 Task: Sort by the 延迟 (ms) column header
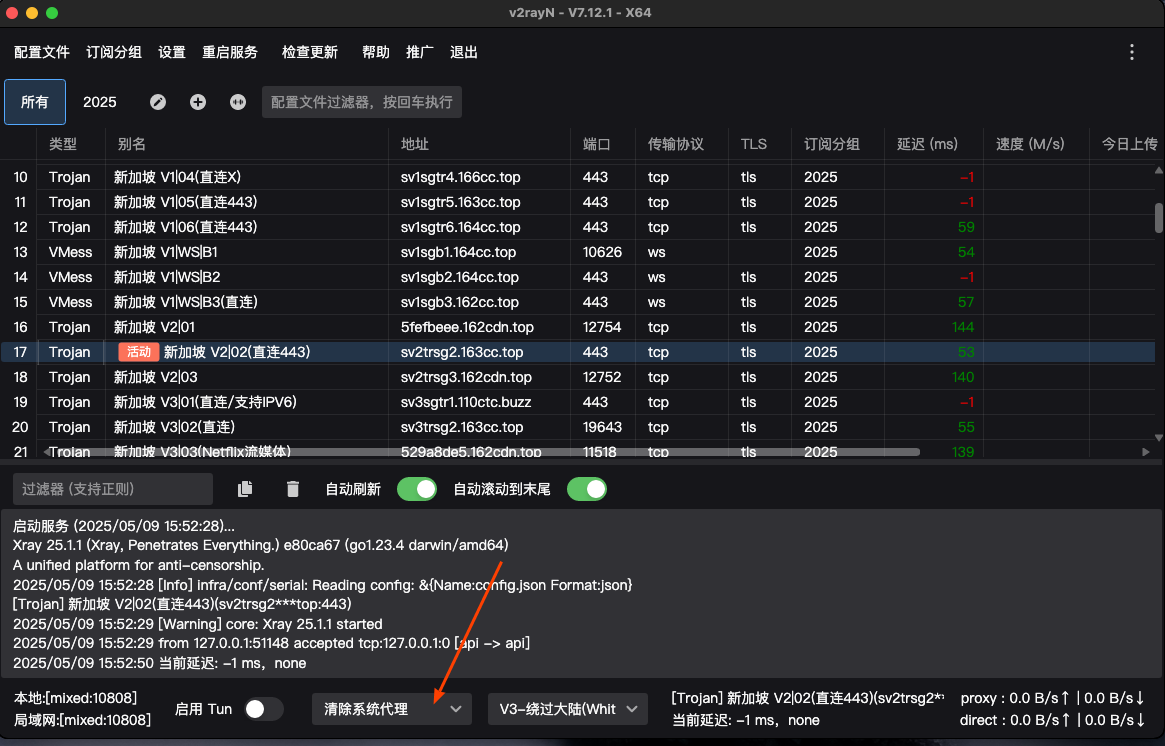pos(933,144)
